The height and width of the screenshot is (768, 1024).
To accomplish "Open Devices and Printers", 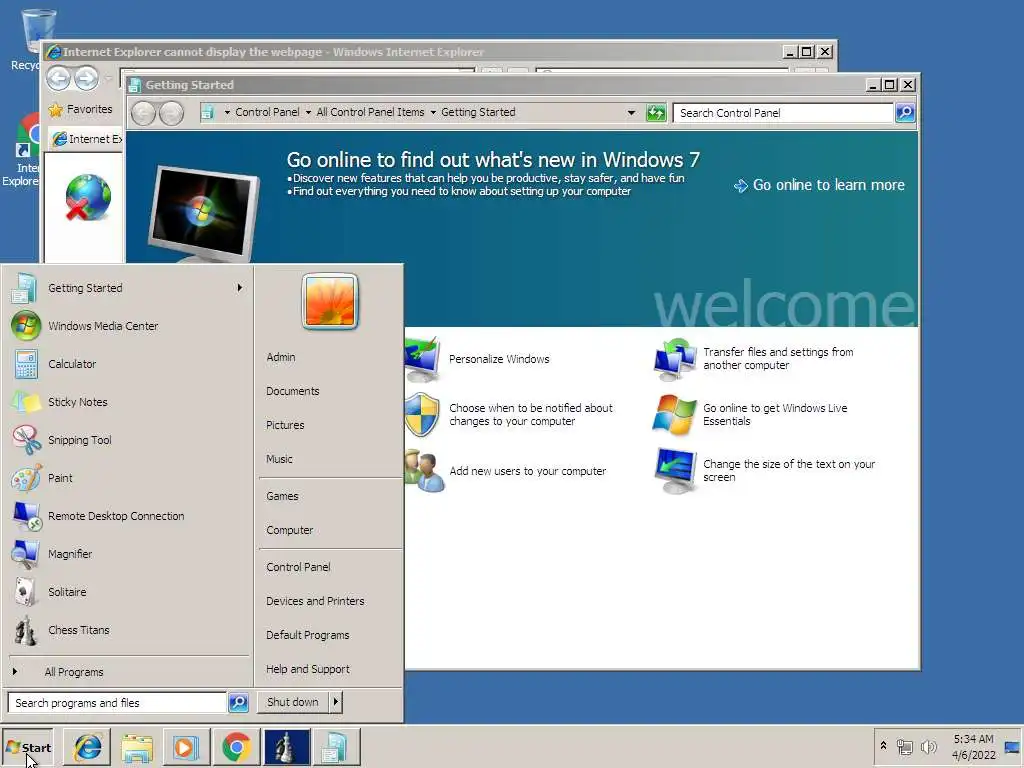I will (315, 601).
